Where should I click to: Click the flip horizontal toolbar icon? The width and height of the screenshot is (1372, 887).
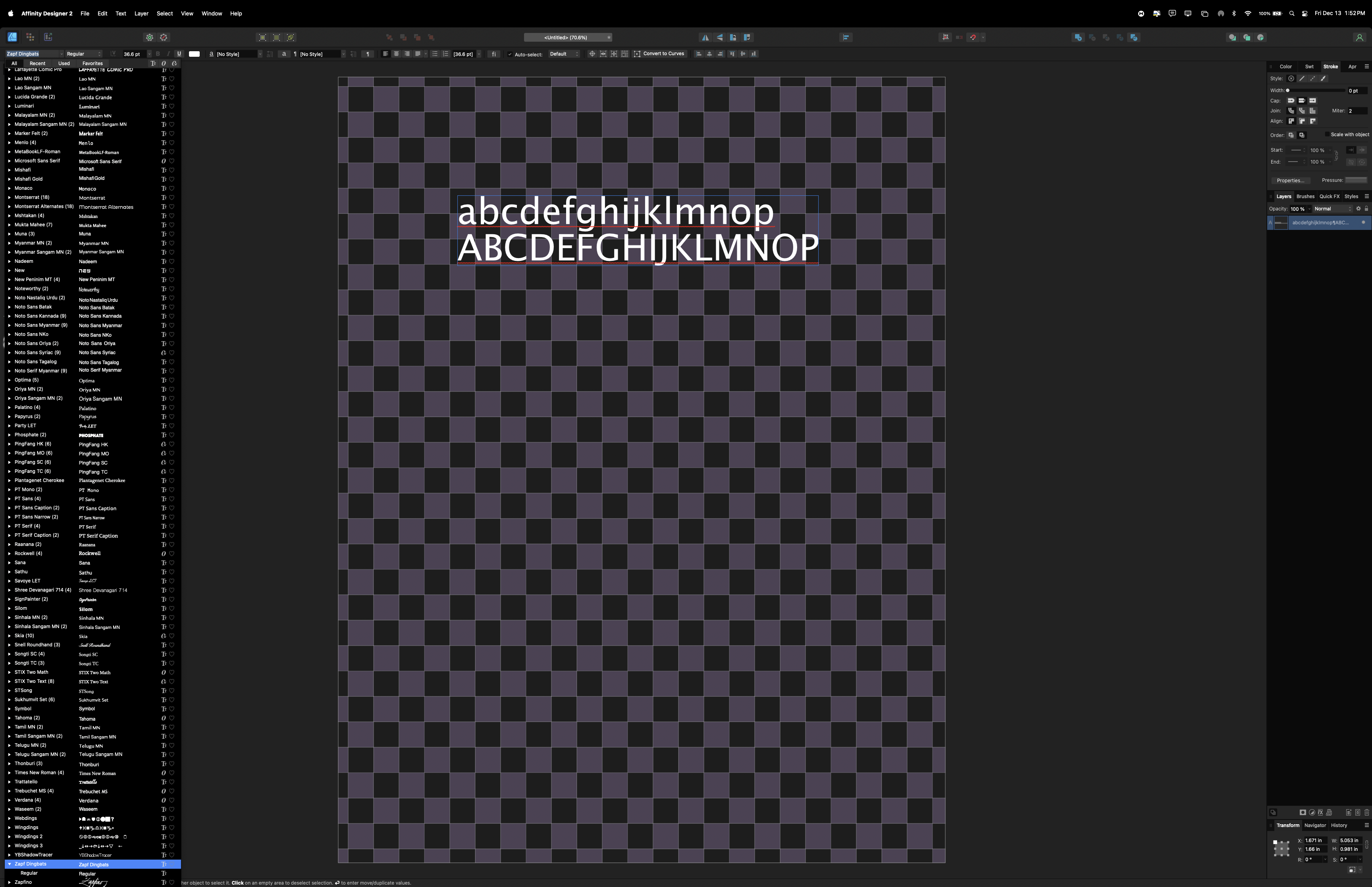705,37
